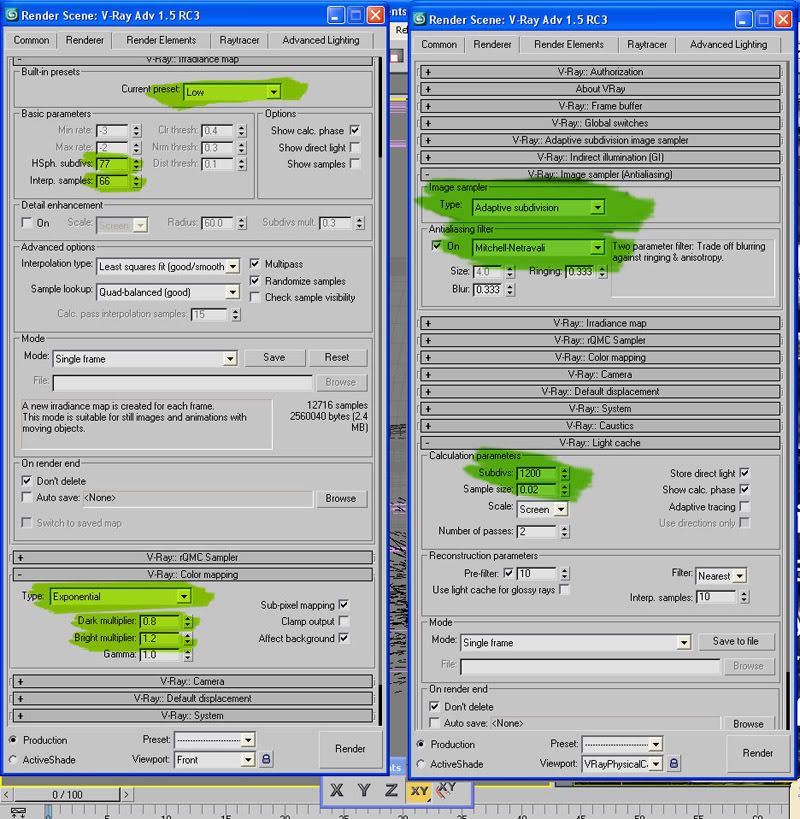
Task: Open the Interpolation type dropdown
Action: tap(168, 266)
